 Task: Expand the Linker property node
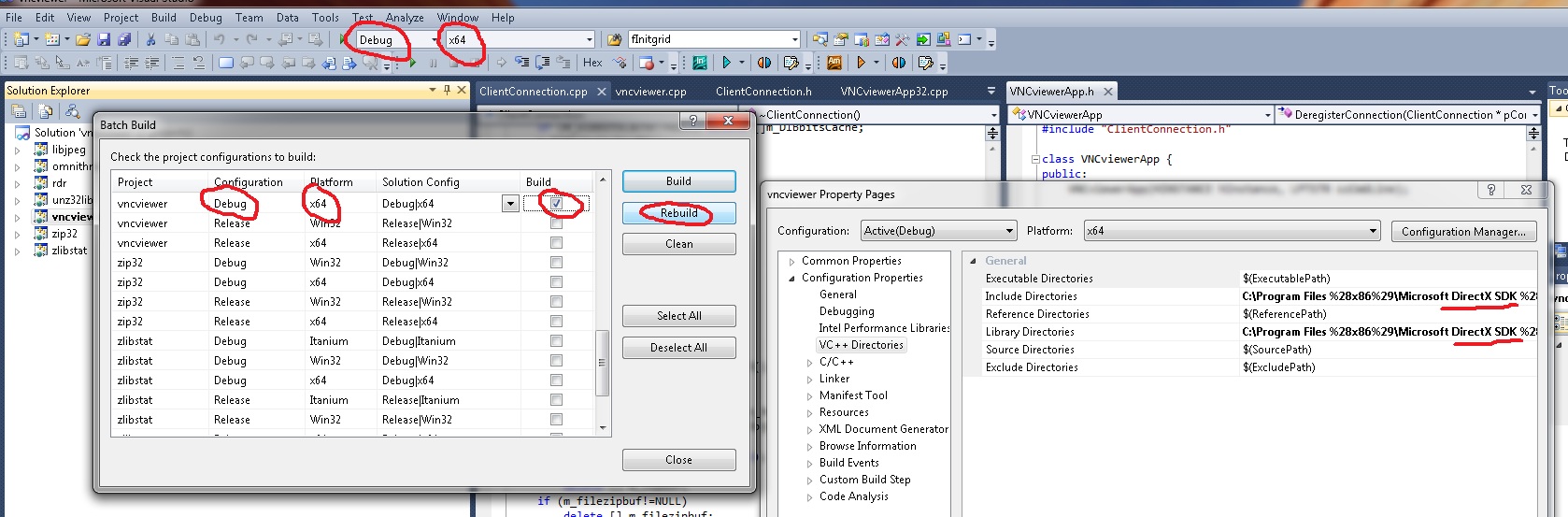pyautogui.click(x=810, y=379)
